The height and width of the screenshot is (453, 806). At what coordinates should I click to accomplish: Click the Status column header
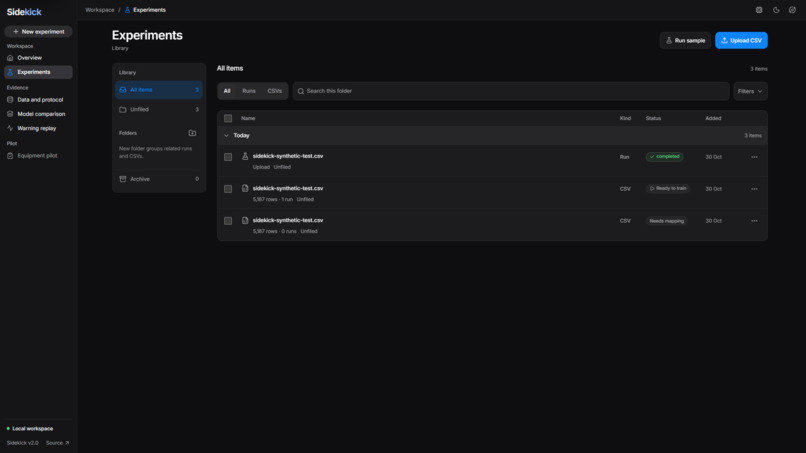pyautogui.click(x=653, y=118)
